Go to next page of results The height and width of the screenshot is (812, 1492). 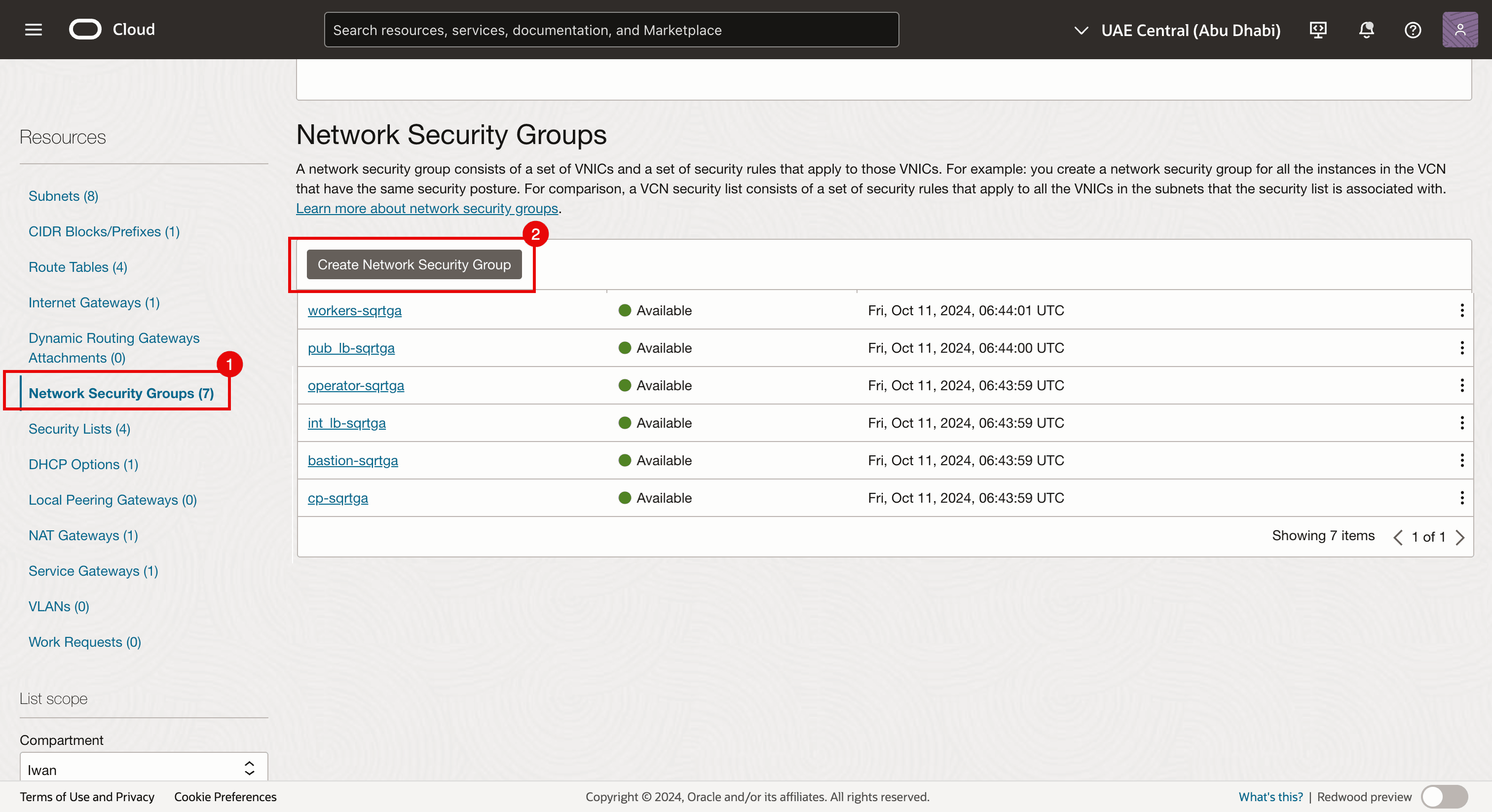pyautogui.click(x=1460, y=538)
